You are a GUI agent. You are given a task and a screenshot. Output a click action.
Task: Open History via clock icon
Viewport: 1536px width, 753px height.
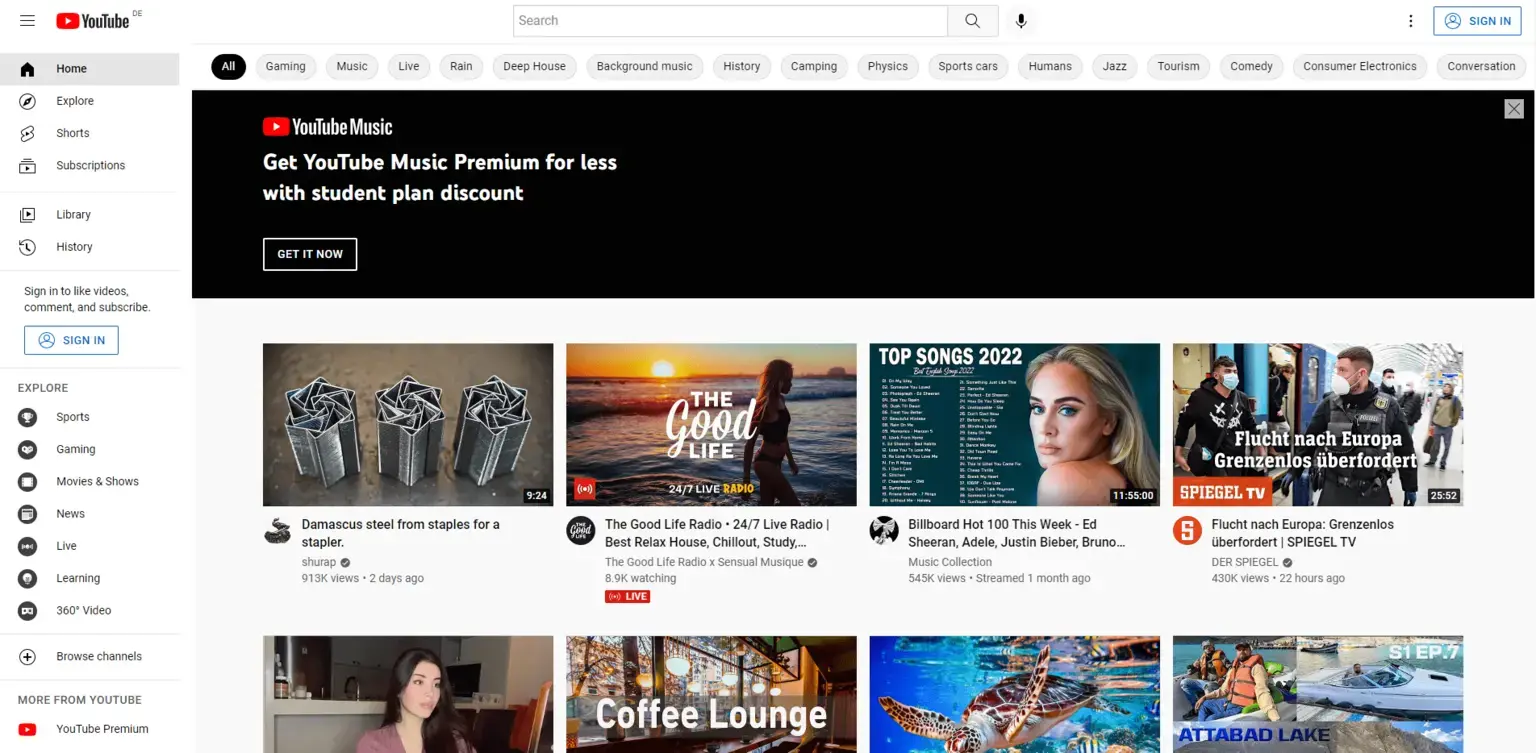[27, 246]
